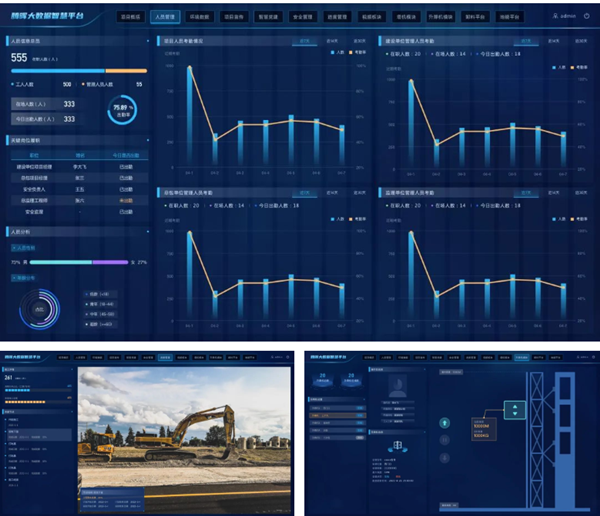Click the 75.69% attendance rate ring
This screenshot has width=600, height=516.
122,109
